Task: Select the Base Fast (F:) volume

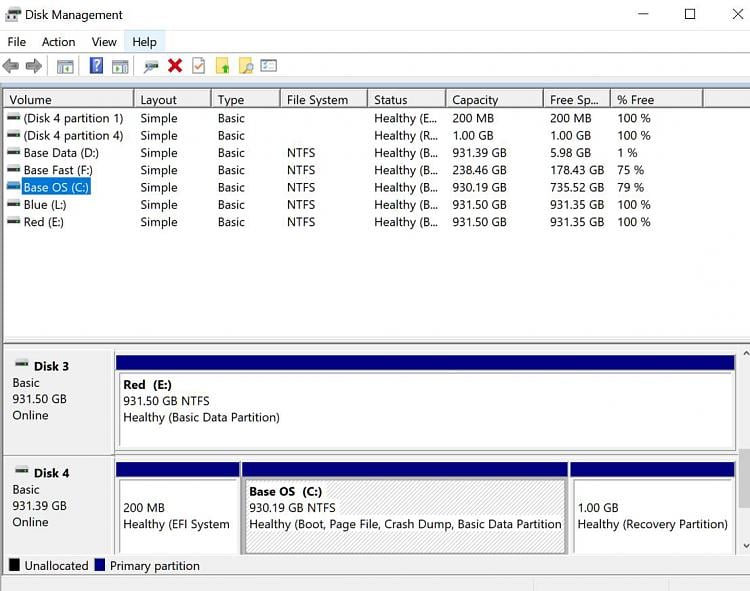Action: (58, 170)
